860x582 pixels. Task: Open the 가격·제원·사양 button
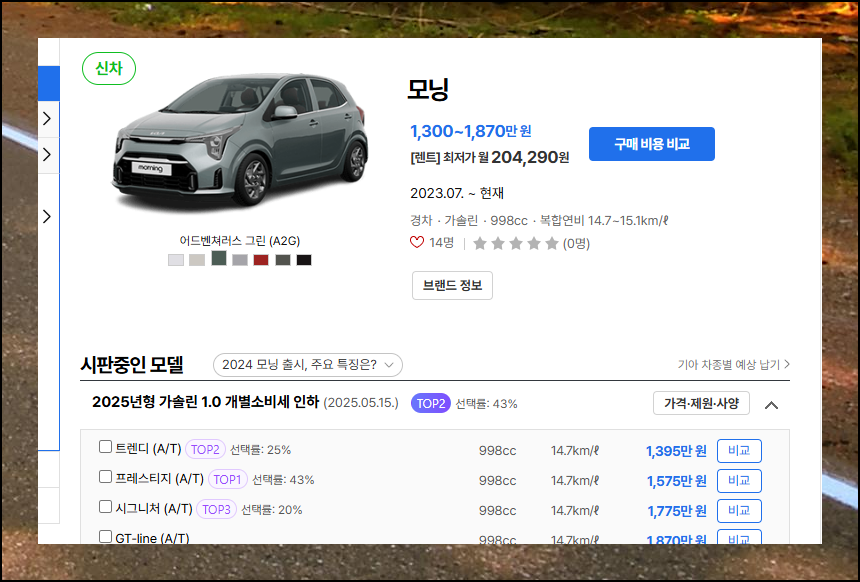(701, 403)
